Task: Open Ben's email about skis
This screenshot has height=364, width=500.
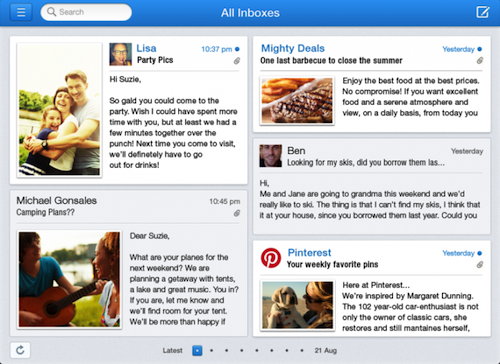Action: (372, 187)
